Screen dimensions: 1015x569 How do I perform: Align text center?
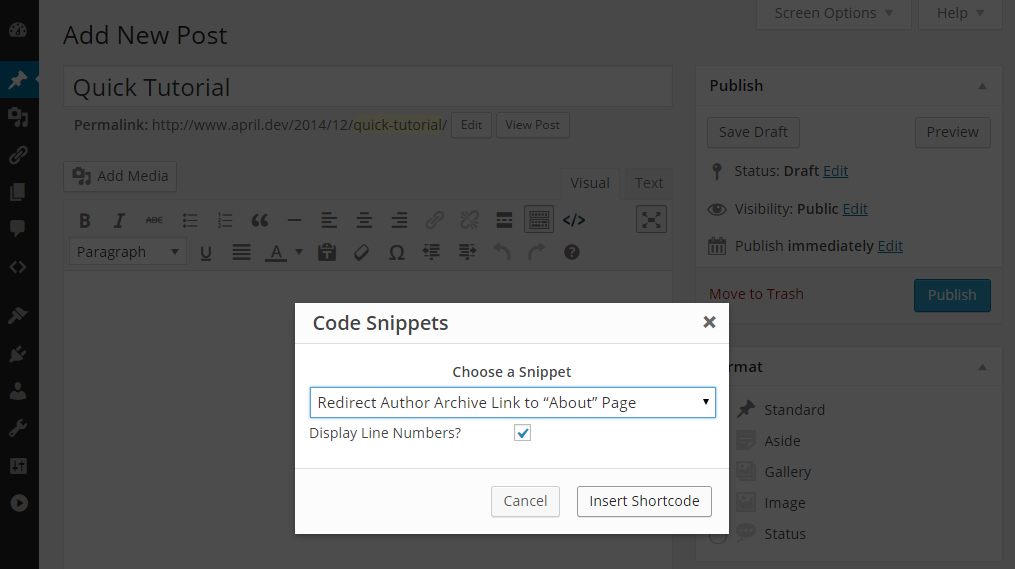click(364, 220)
